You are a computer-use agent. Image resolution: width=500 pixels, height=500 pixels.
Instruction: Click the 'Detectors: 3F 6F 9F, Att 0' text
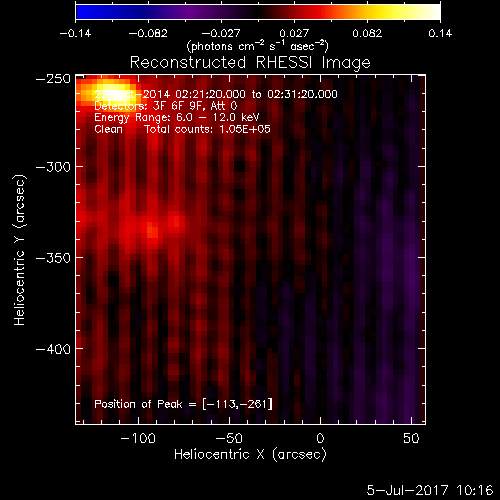coord(166,106)
